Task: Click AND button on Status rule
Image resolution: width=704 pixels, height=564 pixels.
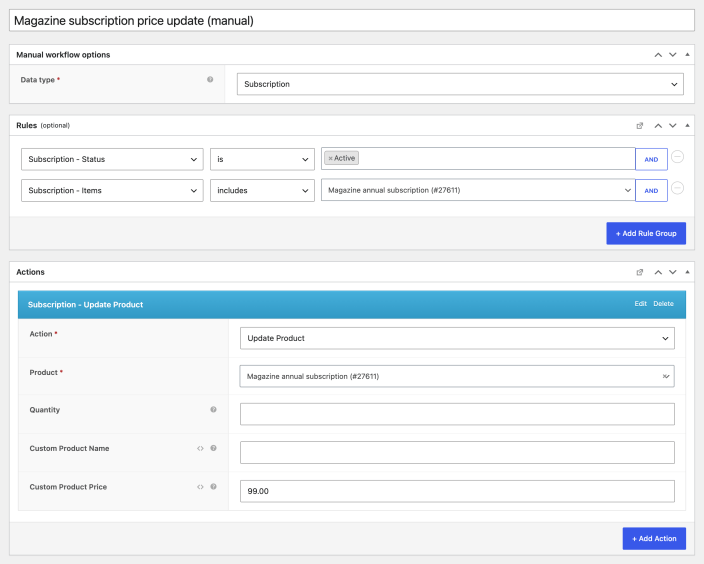Action: click(x=651, y=159)
